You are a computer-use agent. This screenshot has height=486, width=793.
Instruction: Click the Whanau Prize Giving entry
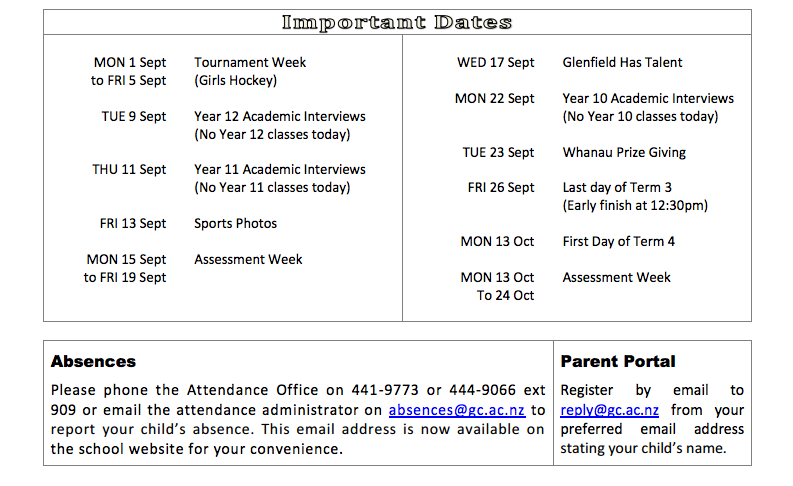coord(624,153)
